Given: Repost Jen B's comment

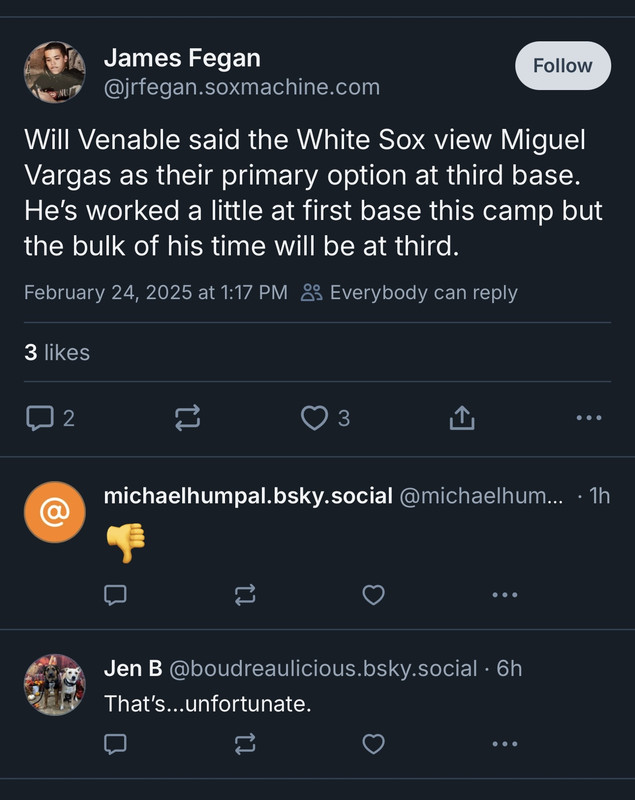Looking at the screenshot, I should tap(244, 744).
